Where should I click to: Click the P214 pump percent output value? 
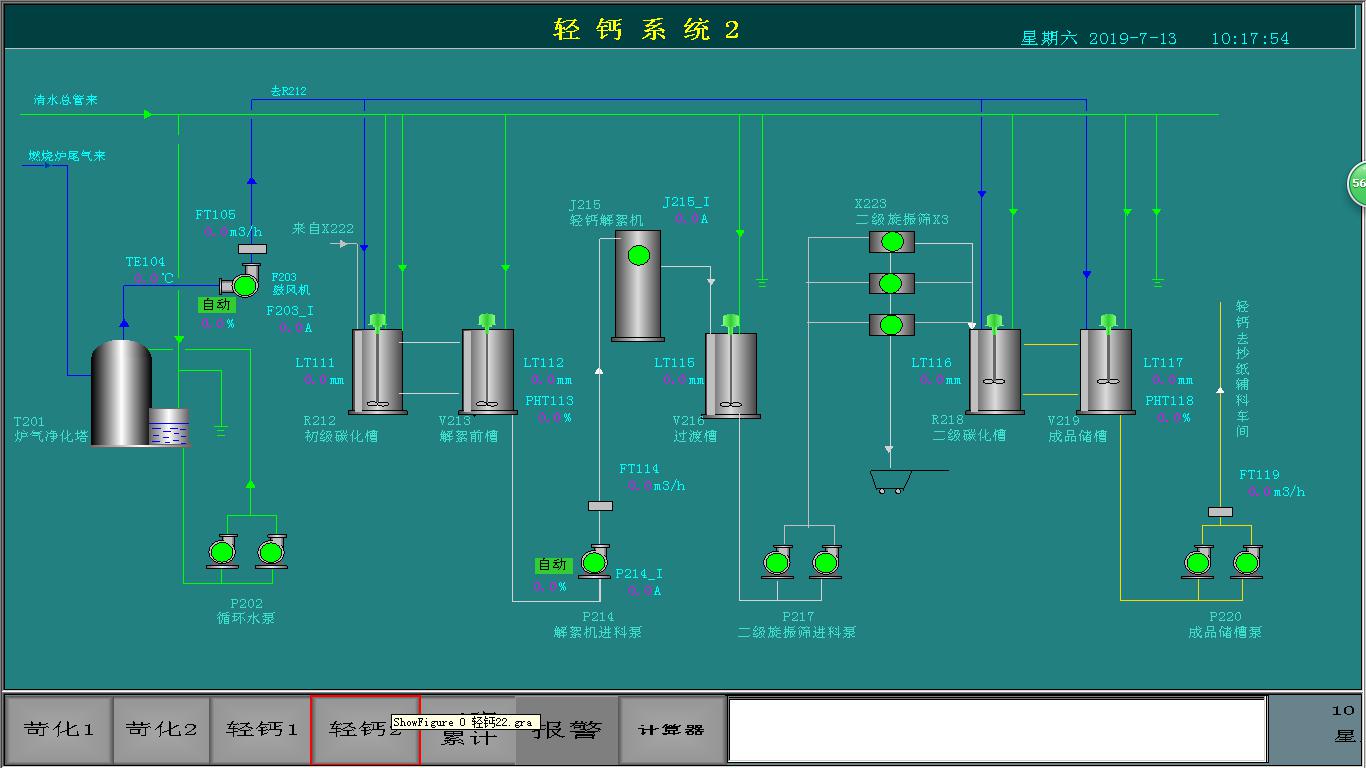550,586
